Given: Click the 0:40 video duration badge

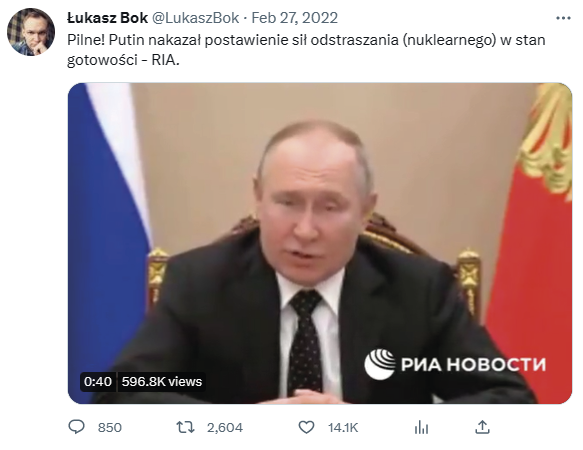Looking at the screenshot, I should click(x=98, y=382).
